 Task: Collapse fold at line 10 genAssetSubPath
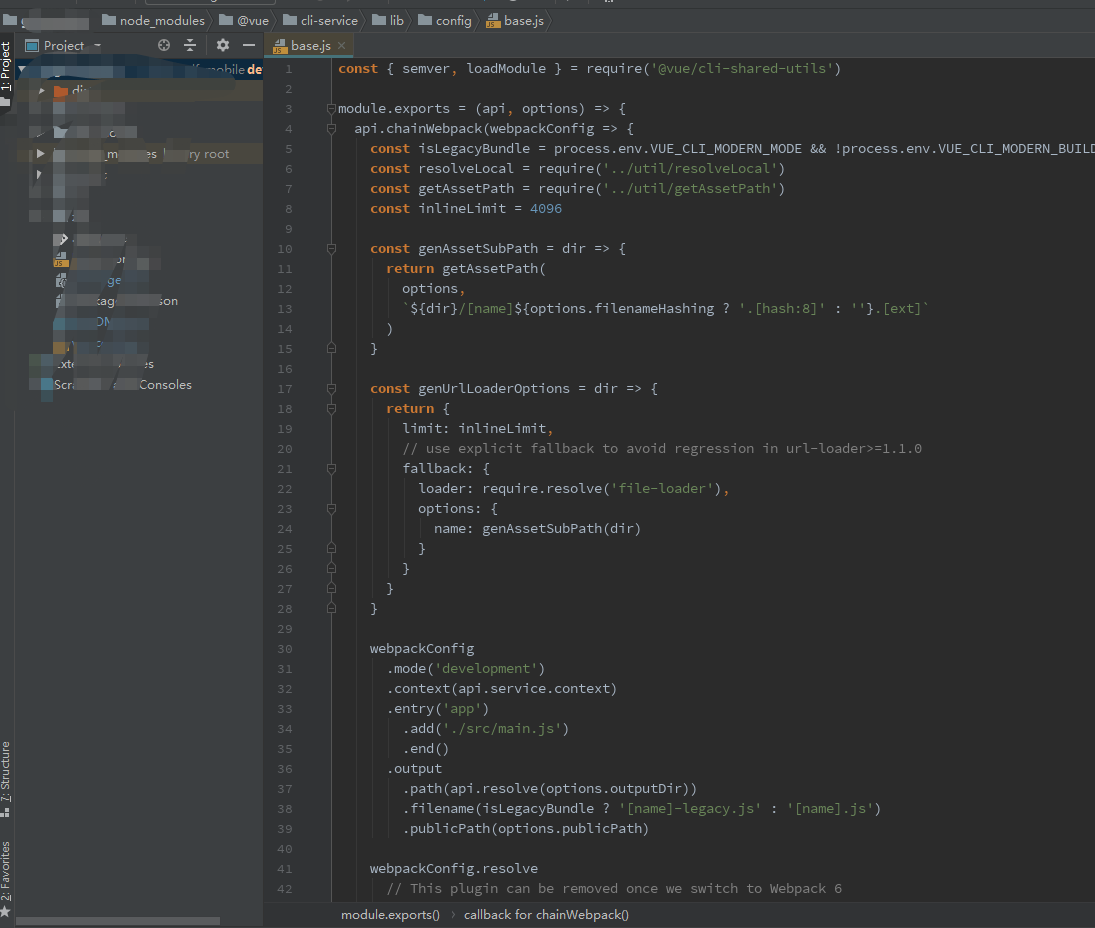pyautogui.click(x=332, y=249)
